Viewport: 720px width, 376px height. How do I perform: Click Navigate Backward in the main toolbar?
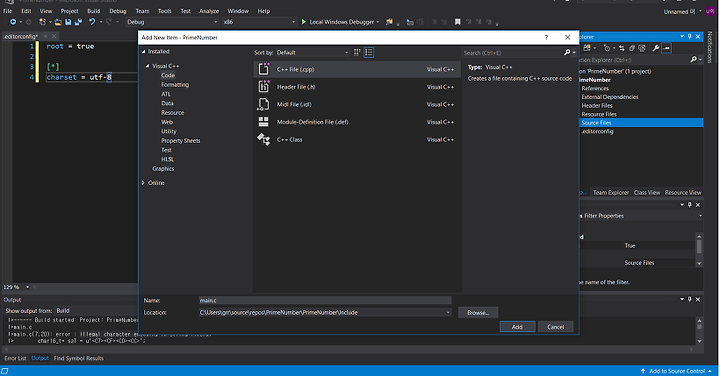click(13, 22)
